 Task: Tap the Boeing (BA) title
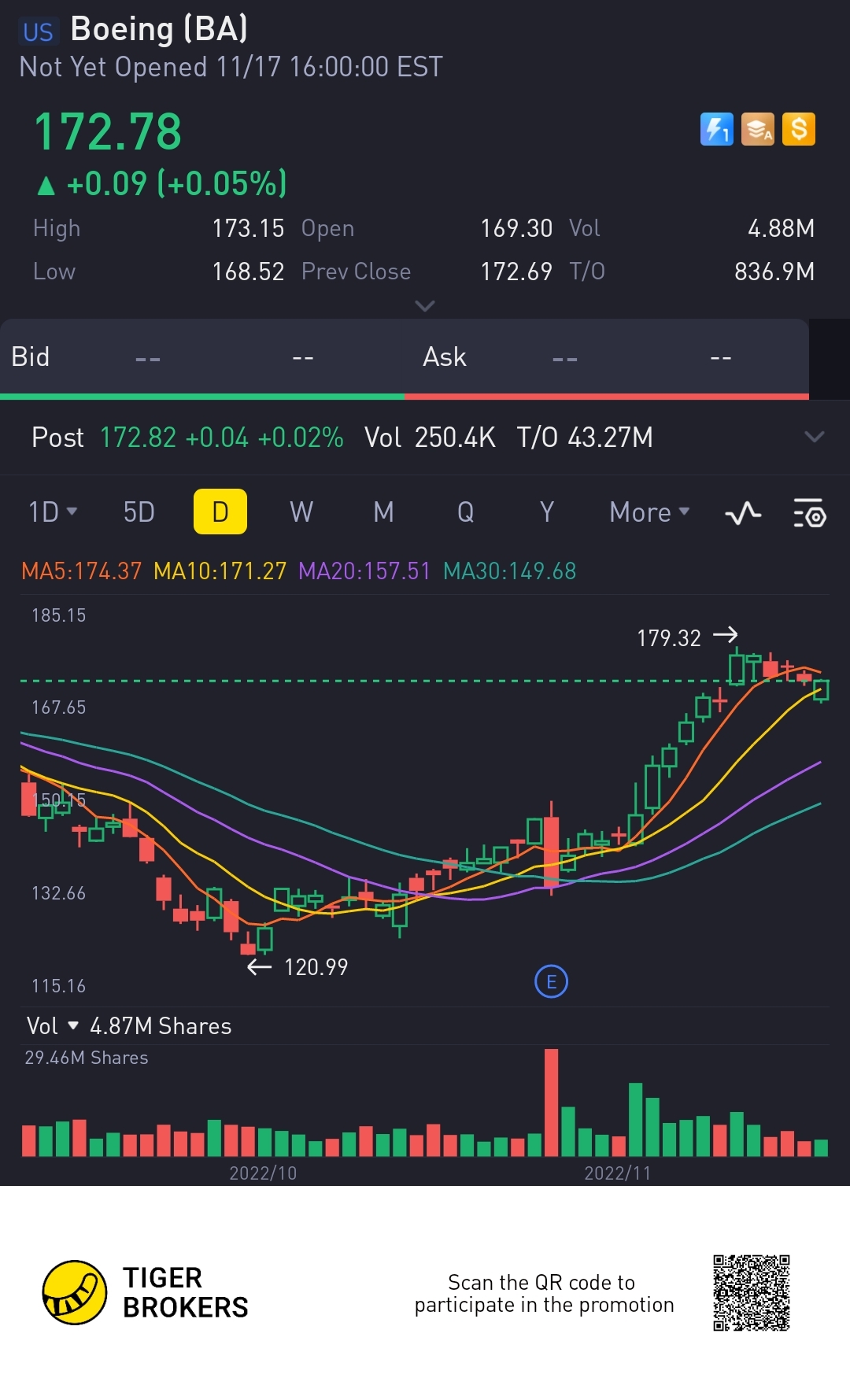coord(159,29)
